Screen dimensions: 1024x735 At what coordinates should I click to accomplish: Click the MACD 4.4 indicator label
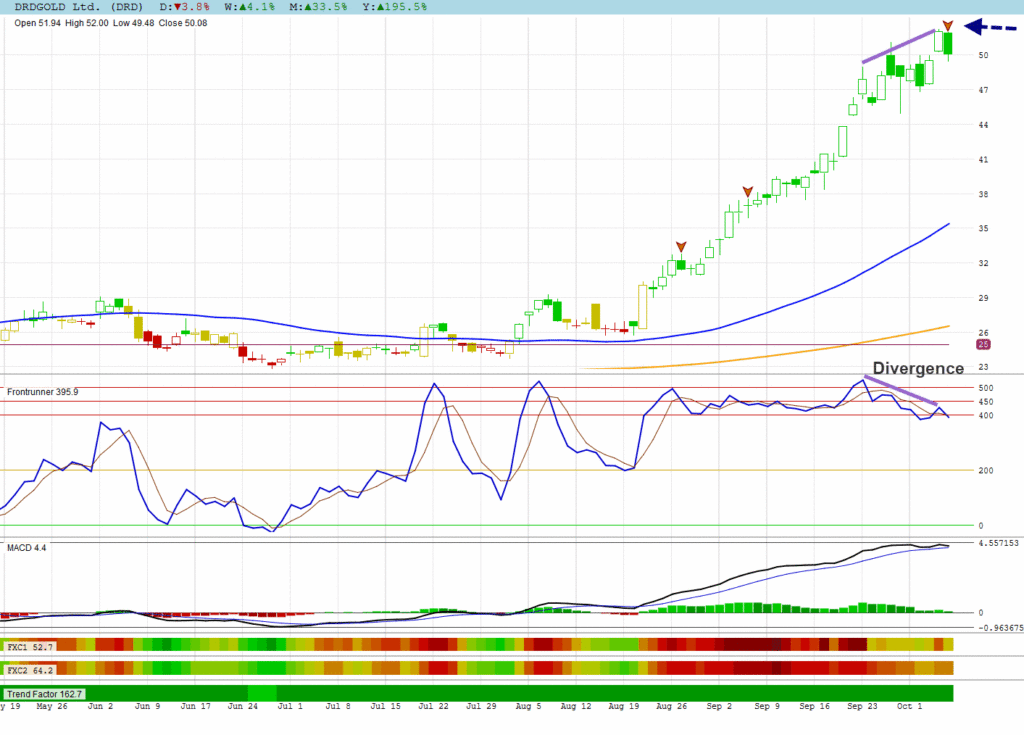coord(27,548)
